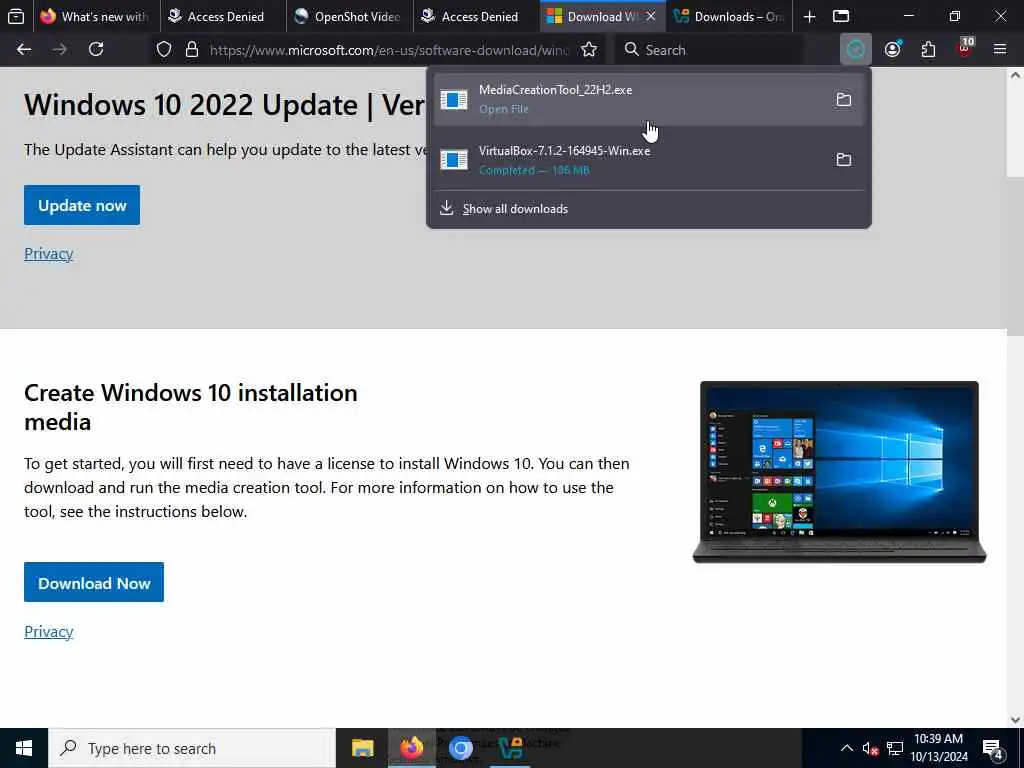The width and height of the screenshot is (1024, 768).
Task: Click the Update now button
Action: click(x=82, y=205)
